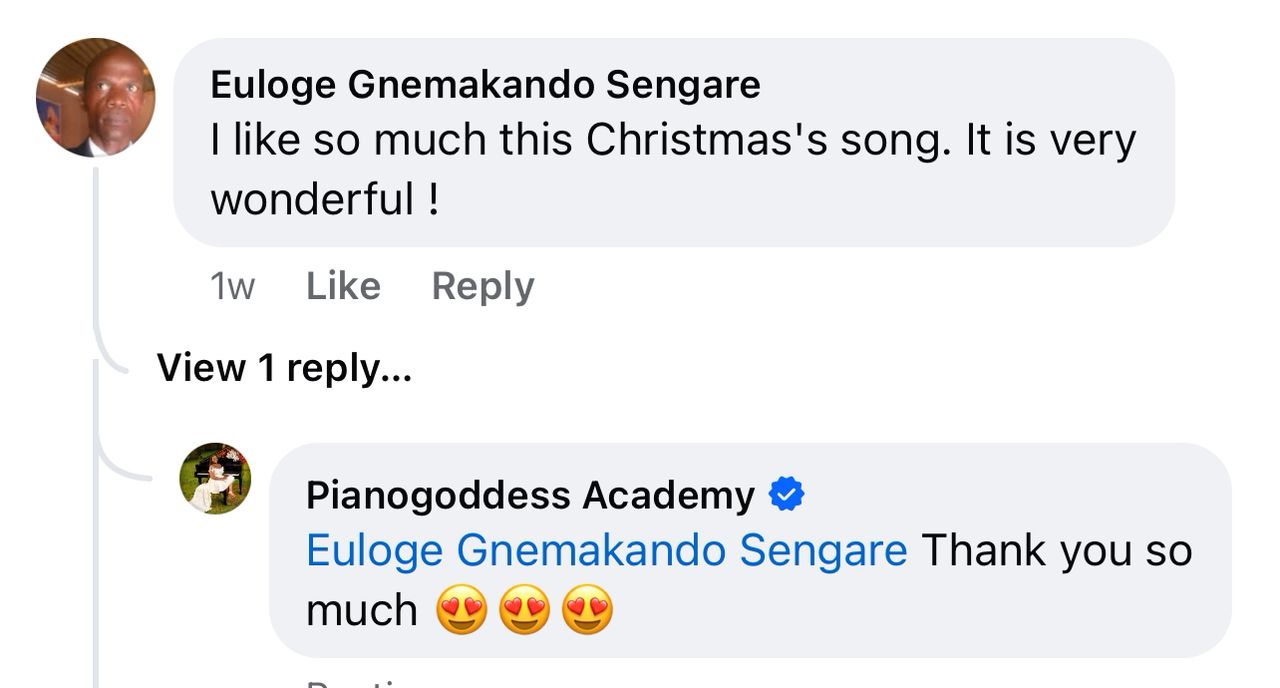Click the middle heart-eyes emoji
Viewport: 1280px width, 688px height.
tap(524, 610)
